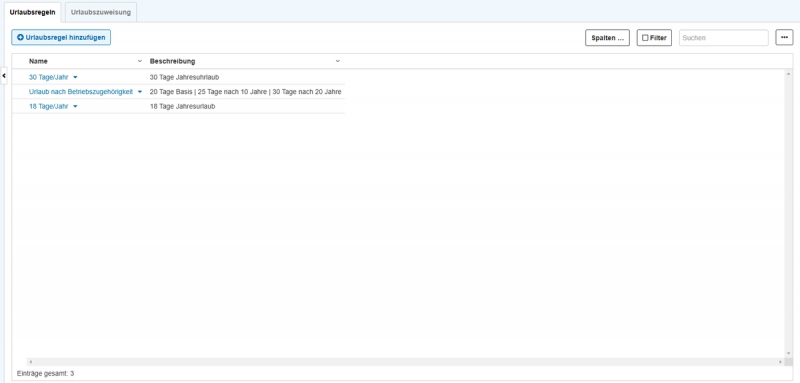Click into the Suchen search field
This screenshot has height=383, width=800.
(723, 38)
